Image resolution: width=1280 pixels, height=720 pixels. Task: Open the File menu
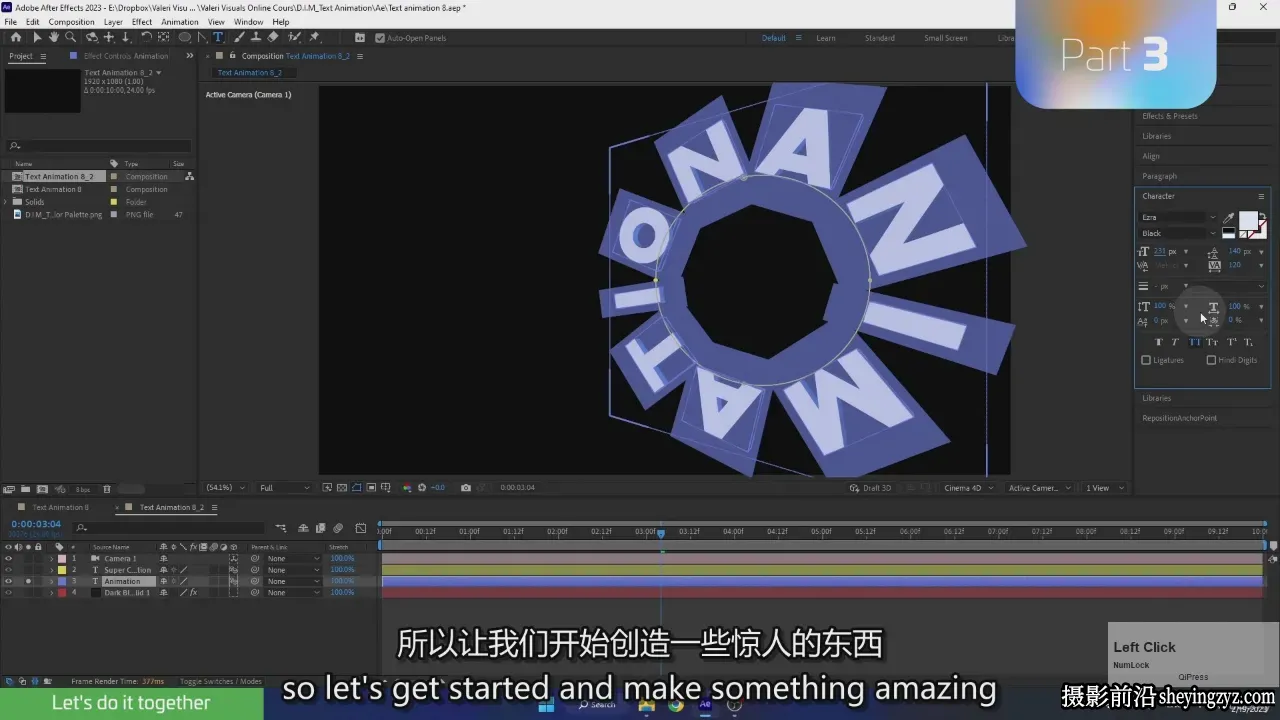(11, 22)
